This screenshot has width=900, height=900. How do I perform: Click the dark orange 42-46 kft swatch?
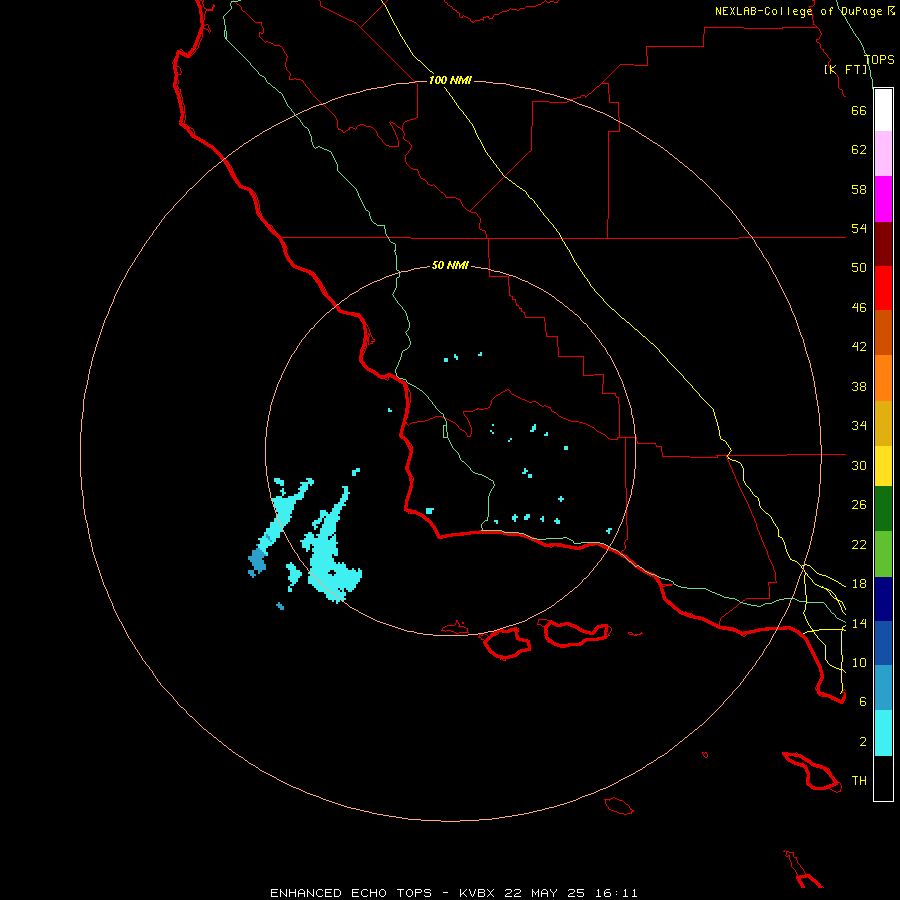coord(883,333)
